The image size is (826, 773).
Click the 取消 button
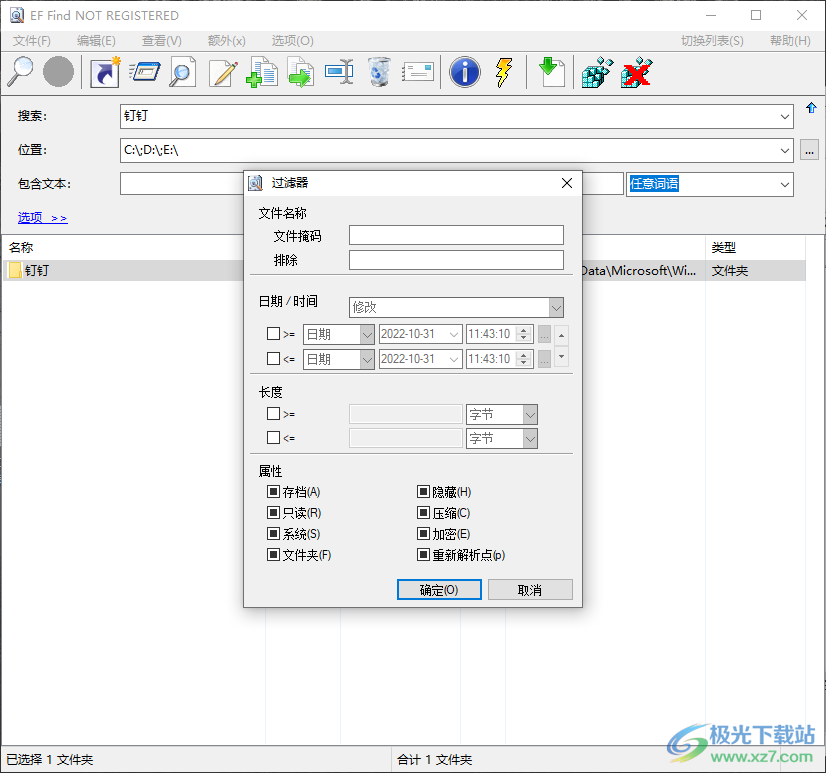point(530,590)
